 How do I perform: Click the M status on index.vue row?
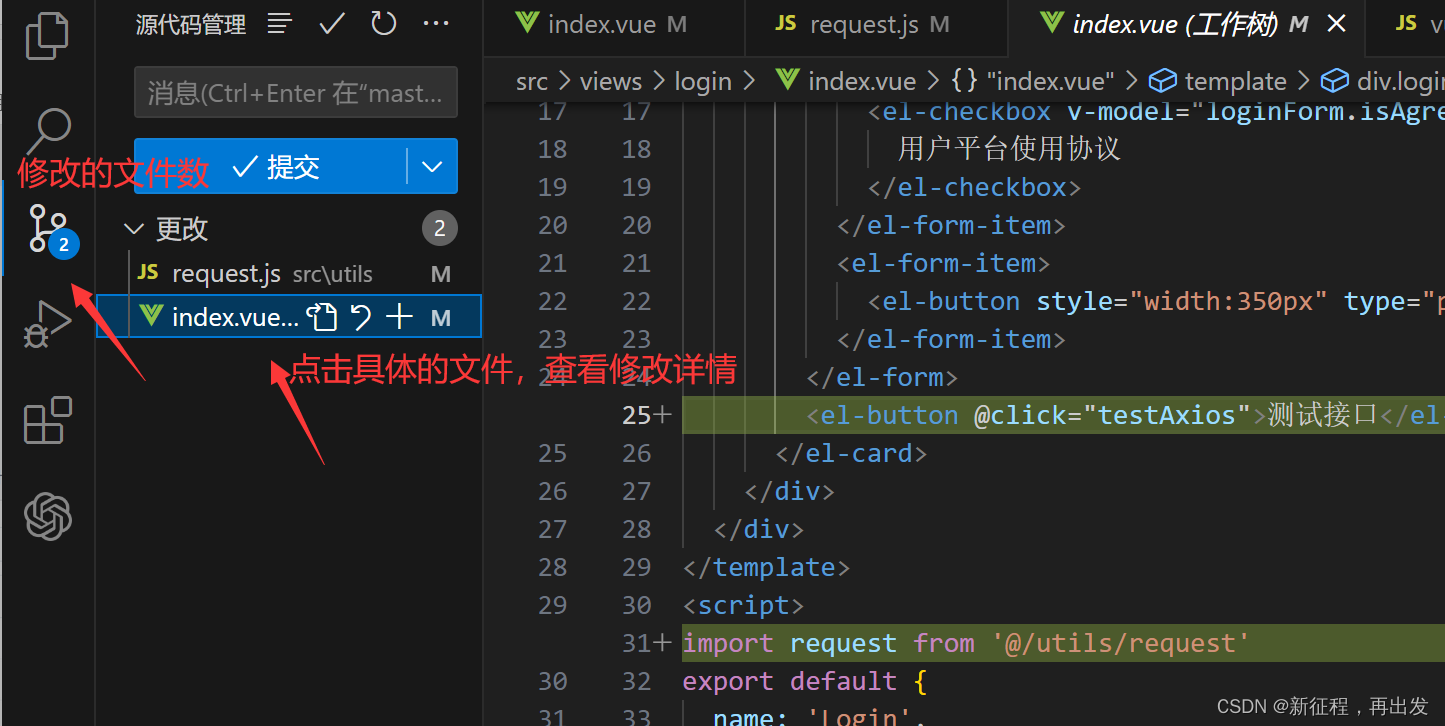(441, 318)
